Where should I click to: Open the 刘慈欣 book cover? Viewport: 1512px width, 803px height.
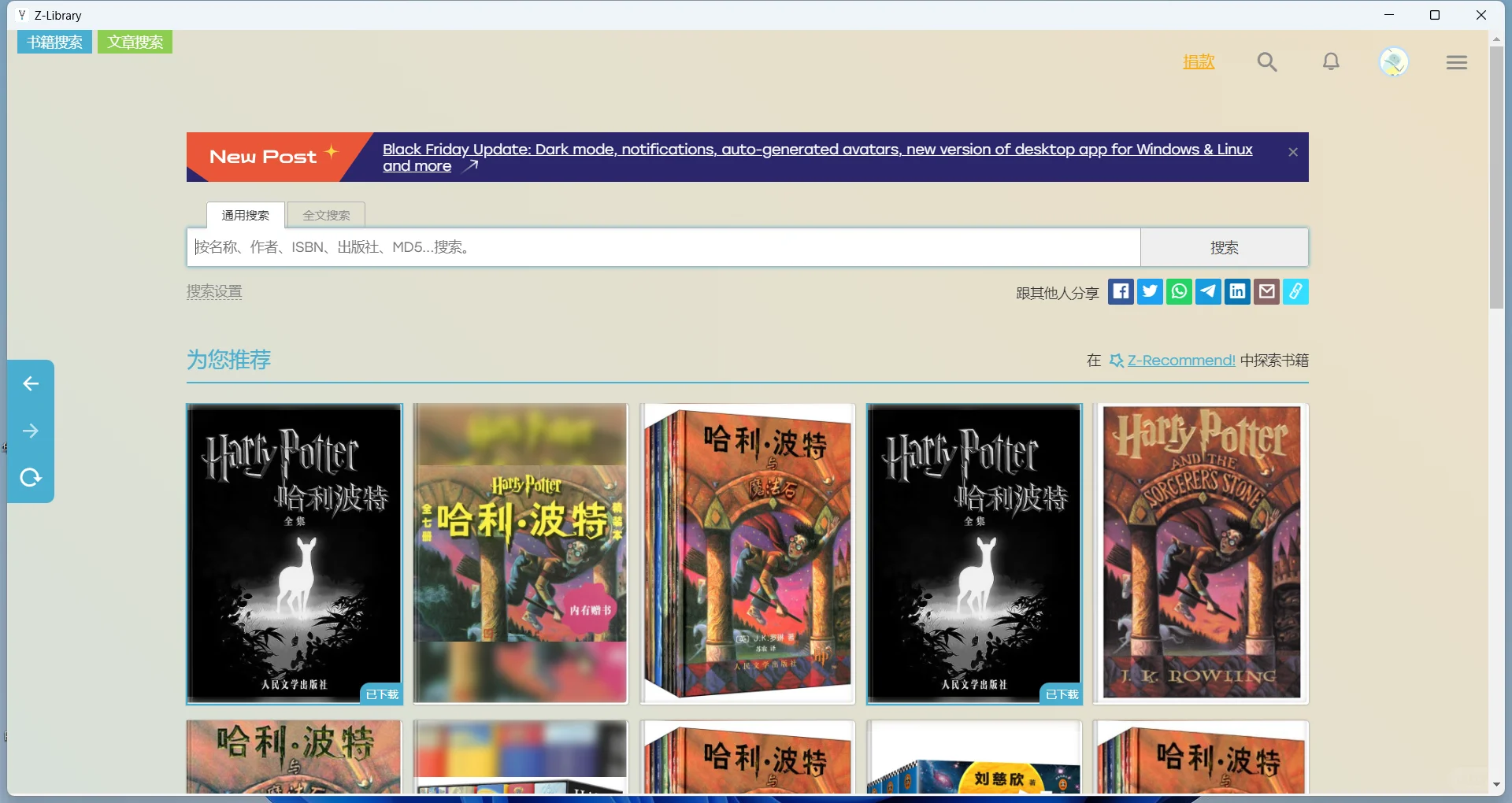click(x=974, y=757)
